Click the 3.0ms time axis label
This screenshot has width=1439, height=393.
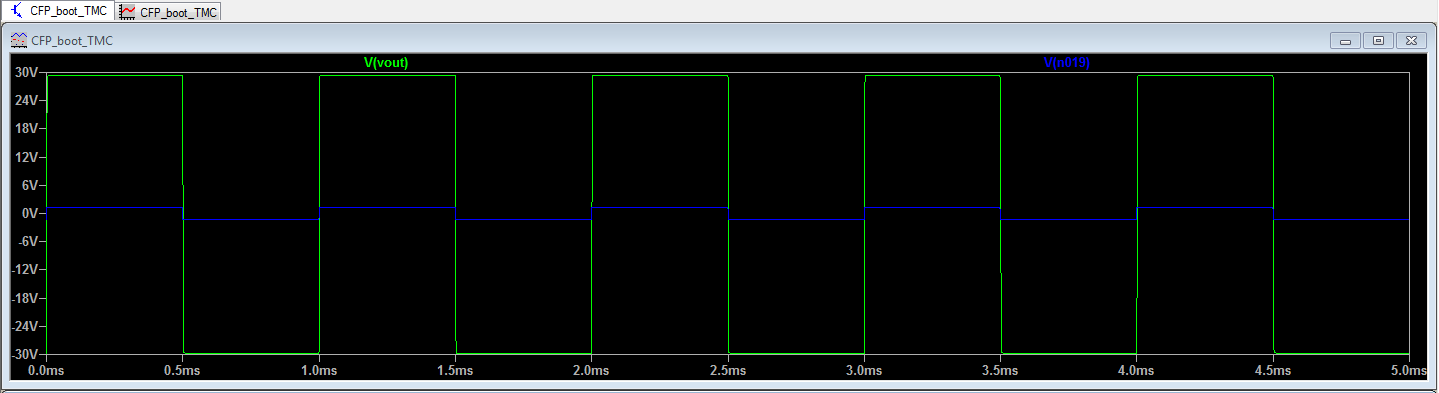point(863,370)
